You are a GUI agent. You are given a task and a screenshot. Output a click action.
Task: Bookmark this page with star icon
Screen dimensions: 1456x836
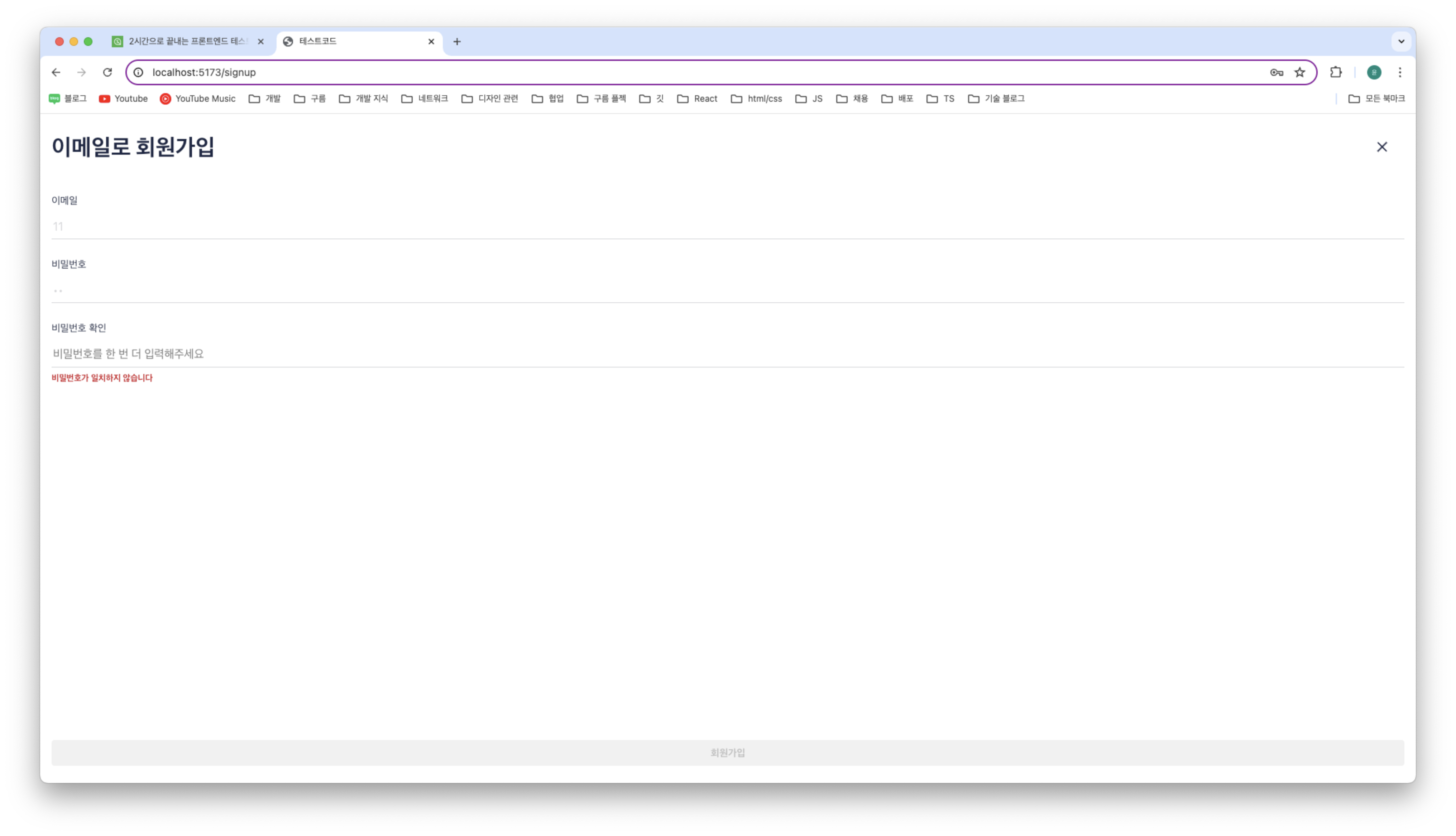tap(1300, 72)
